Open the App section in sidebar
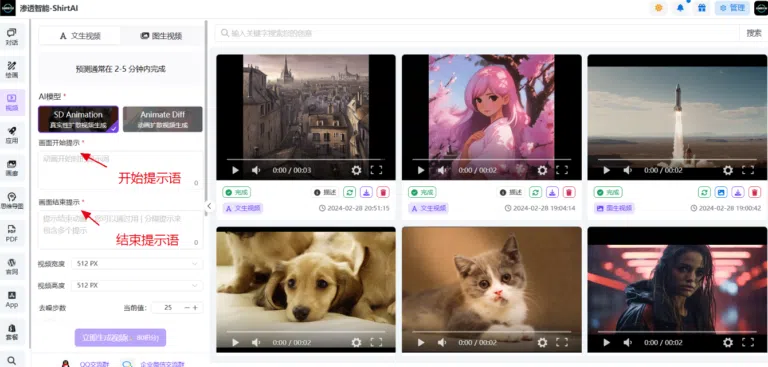The width and height of the screenshot is (768, 367). [12, 299]
